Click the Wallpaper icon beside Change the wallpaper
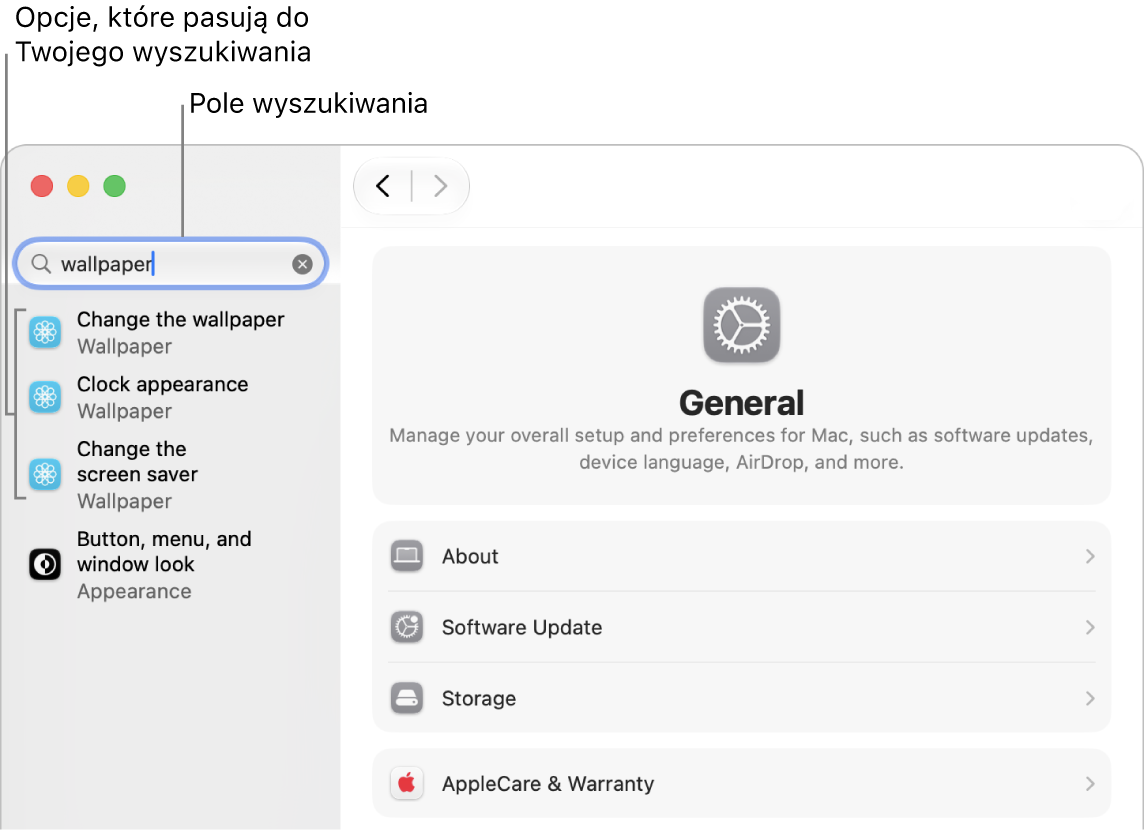Viewport: 1144px width, 830px height. [45, 333]
